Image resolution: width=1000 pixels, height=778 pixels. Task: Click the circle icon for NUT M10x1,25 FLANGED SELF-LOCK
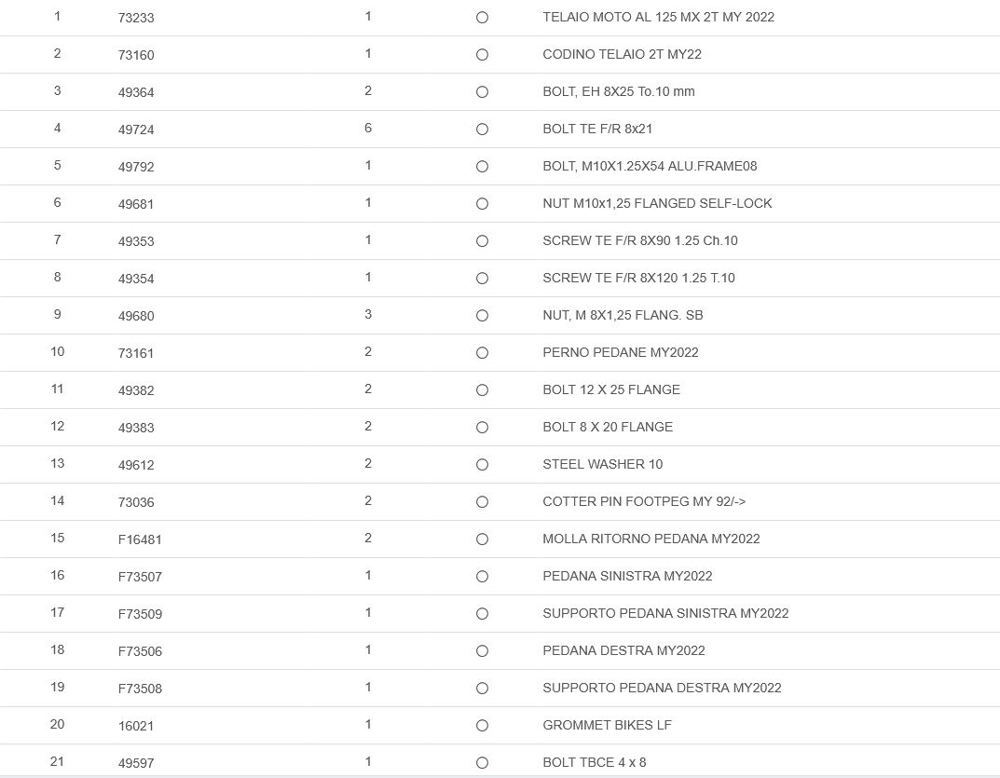pyautogui.click(x=482, y=204)
